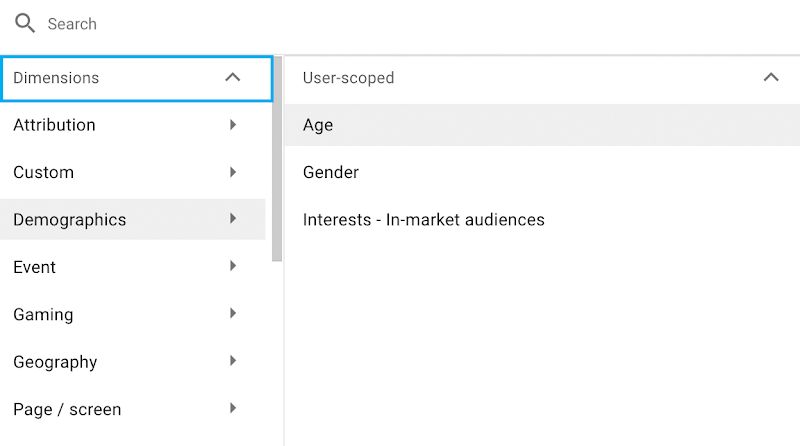Expand the Geography category arrow
The image size is (800, 446).
click(233, 361)
